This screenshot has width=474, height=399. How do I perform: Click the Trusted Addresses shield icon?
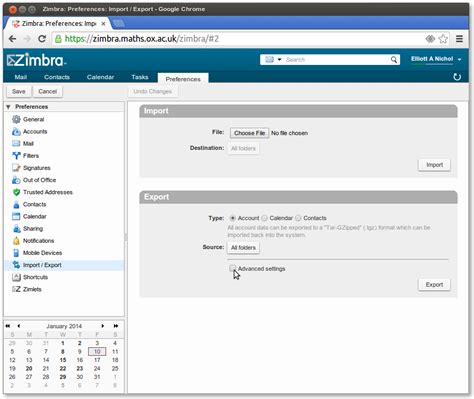[16, 192]
